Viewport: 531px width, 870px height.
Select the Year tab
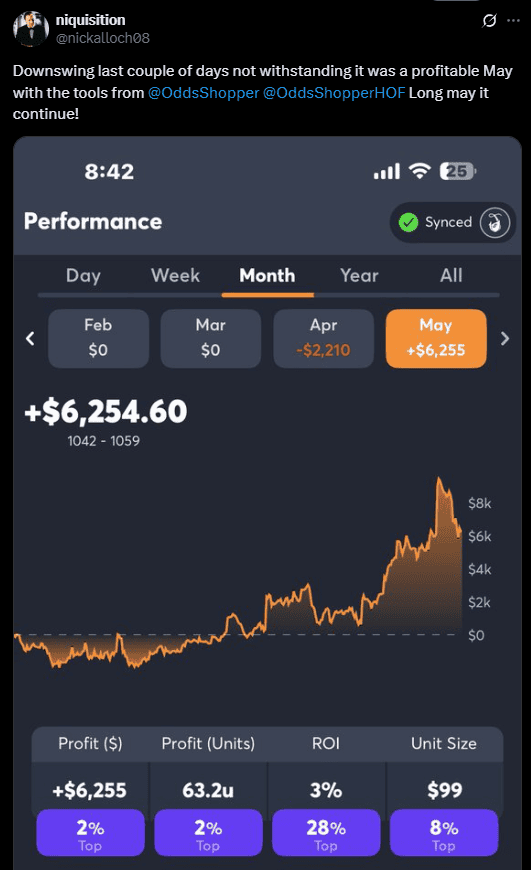[x=360, y=276]
